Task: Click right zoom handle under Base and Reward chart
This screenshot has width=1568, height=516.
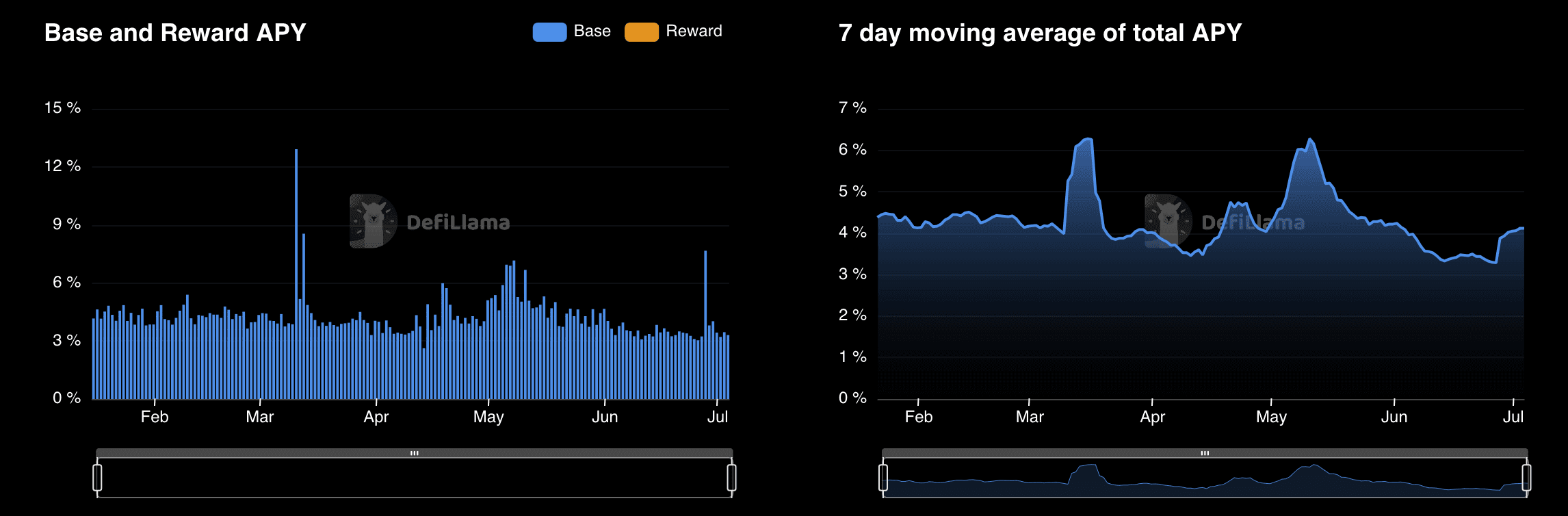Action: [x=731, y=478]
